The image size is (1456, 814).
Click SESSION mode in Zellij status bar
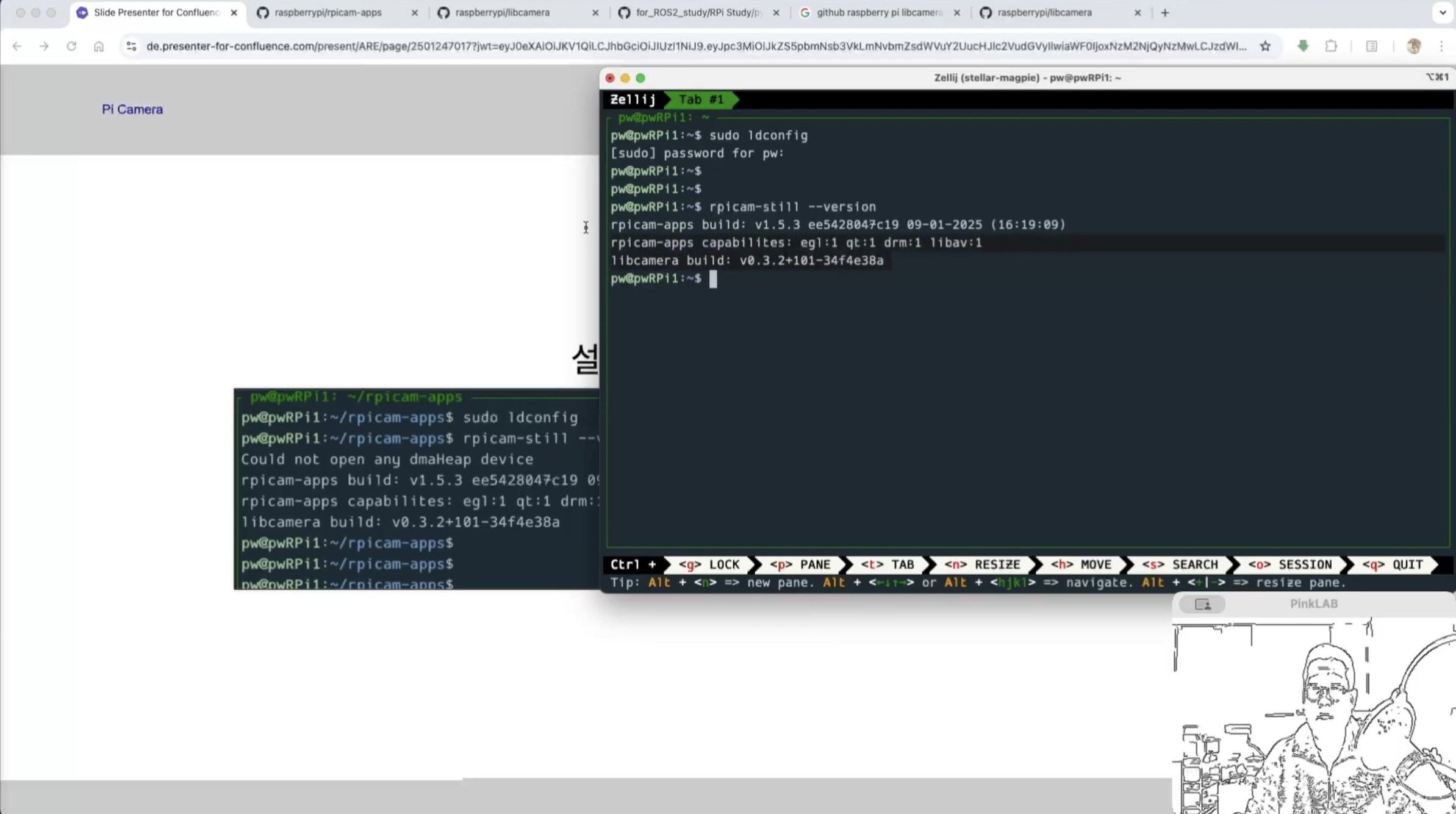pos(1290,565)
